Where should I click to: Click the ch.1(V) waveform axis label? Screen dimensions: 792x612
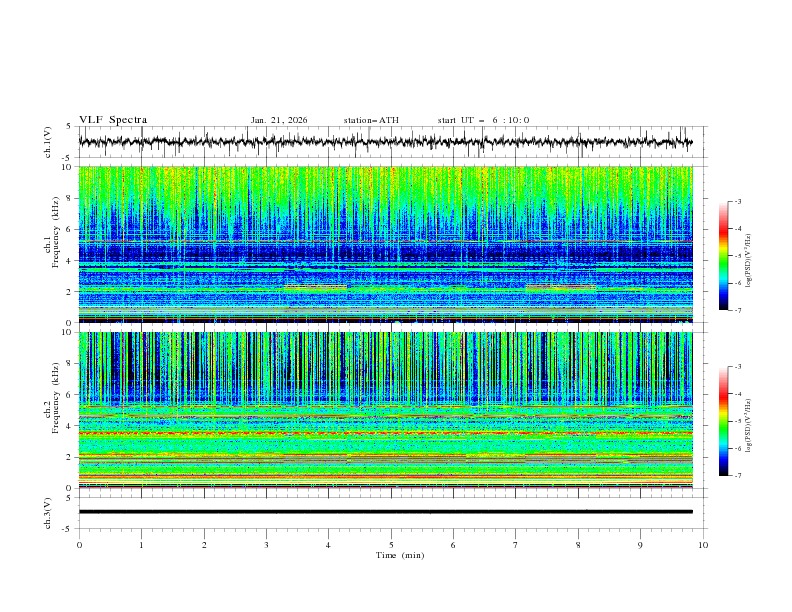(48, 142)
